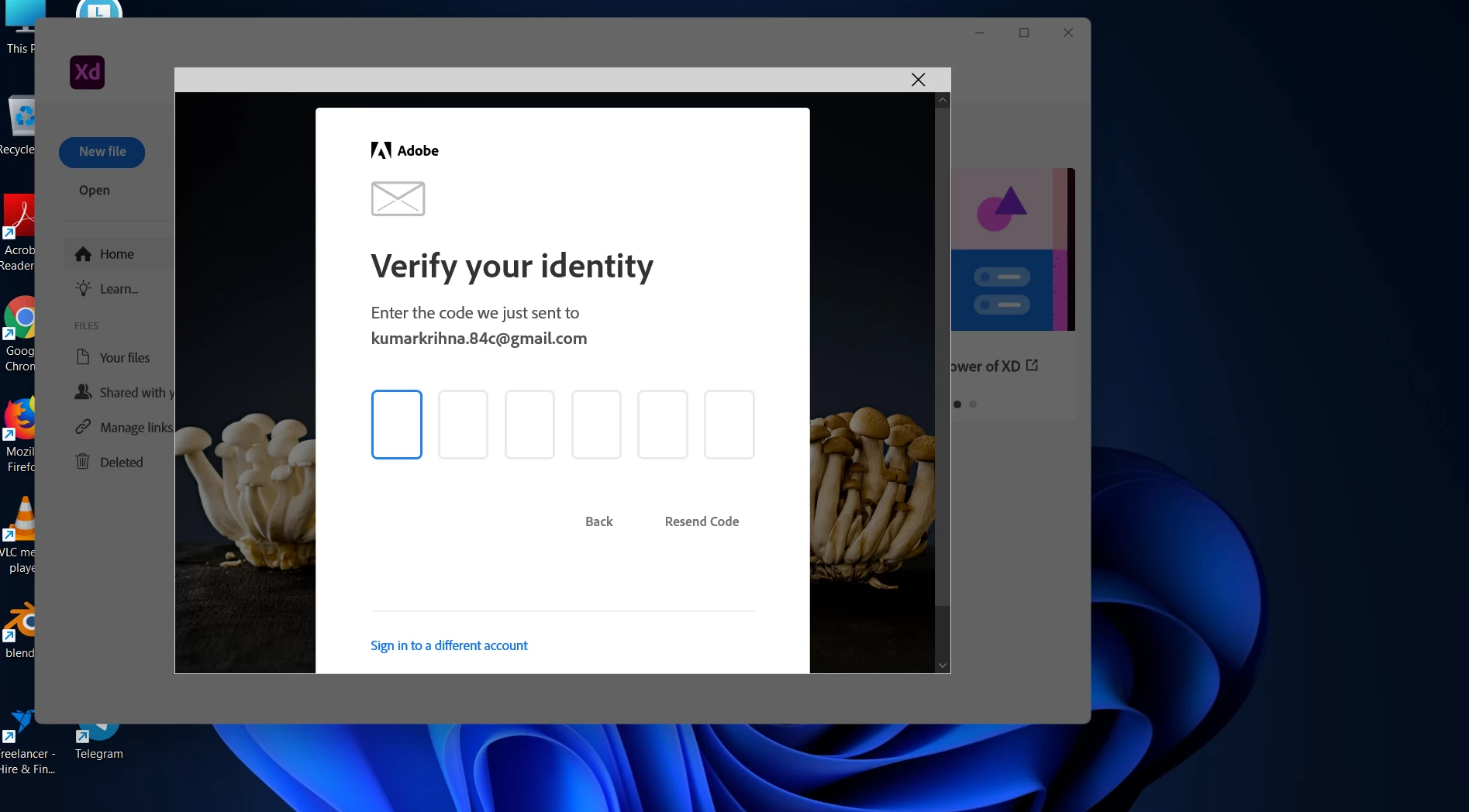Click external link icon beside Power of XD

point(1032,365)
